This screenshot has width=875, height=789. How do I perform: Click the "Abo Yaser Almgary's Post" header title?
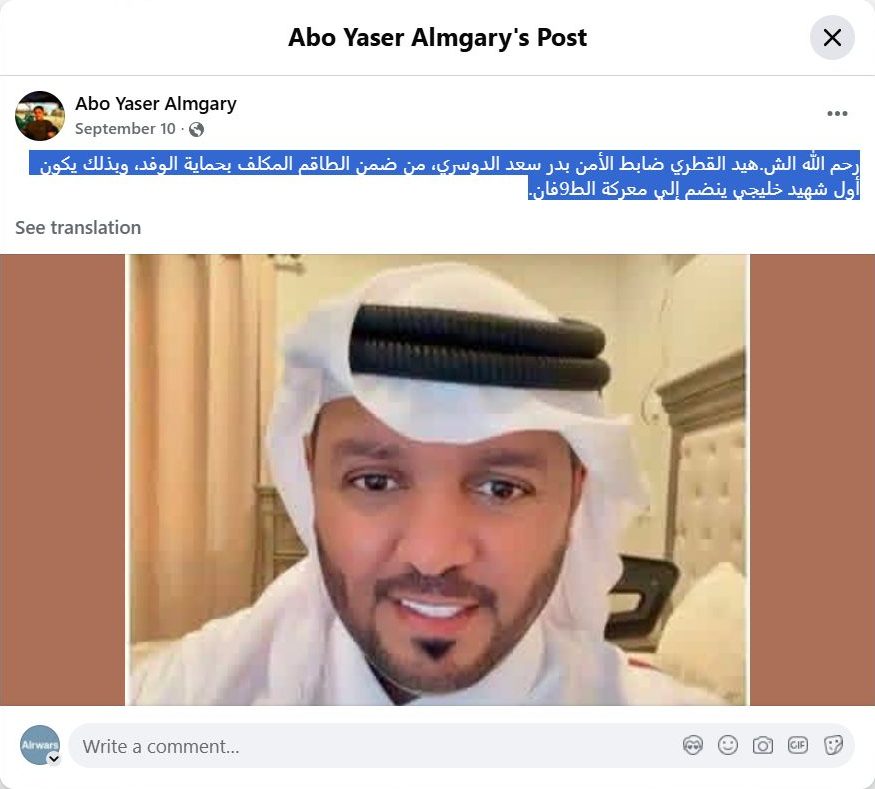438,37
